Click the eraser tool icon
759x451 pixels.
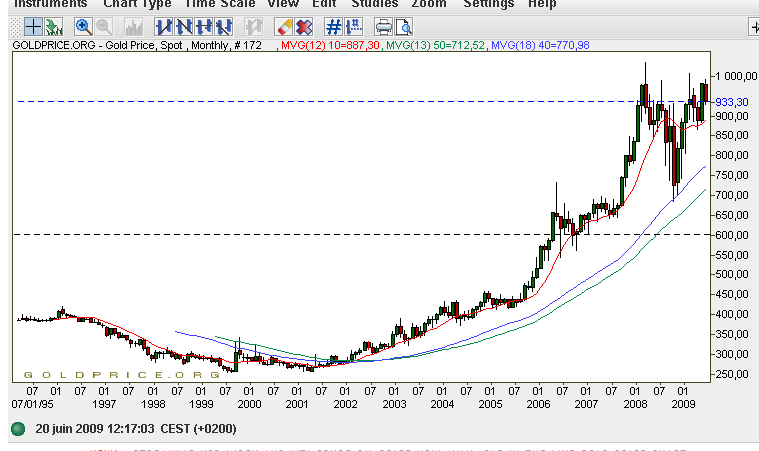(283, 26)
